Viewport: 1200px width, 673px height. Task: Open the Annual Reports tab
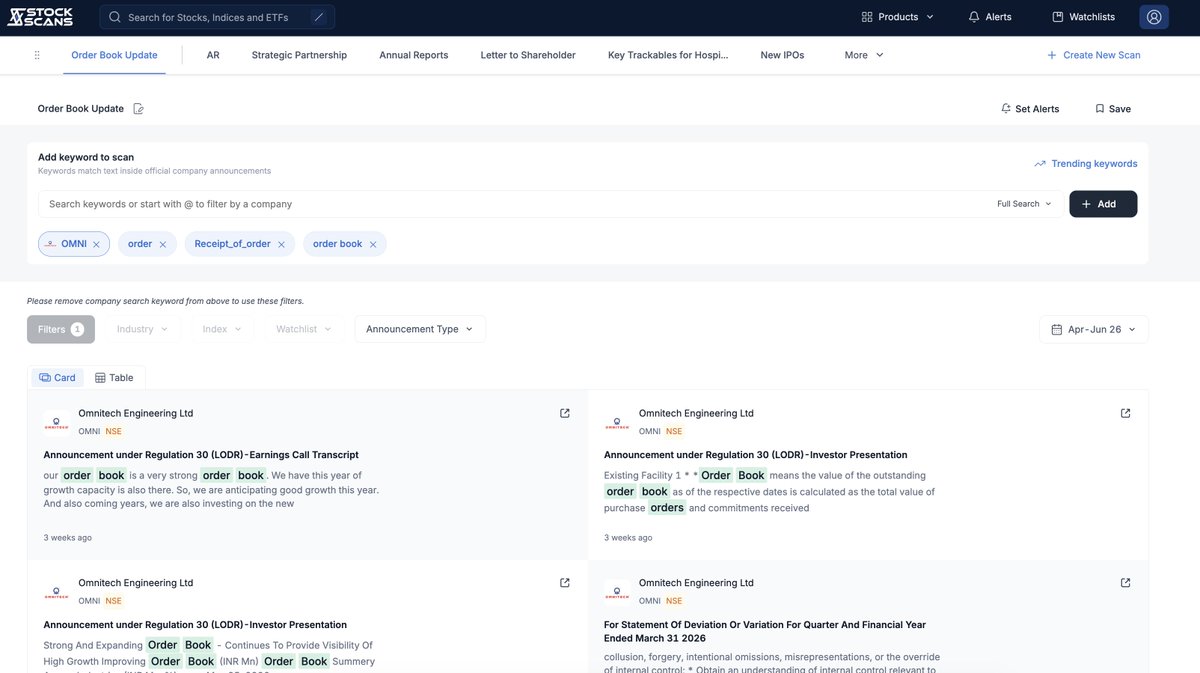coord(414,55)
